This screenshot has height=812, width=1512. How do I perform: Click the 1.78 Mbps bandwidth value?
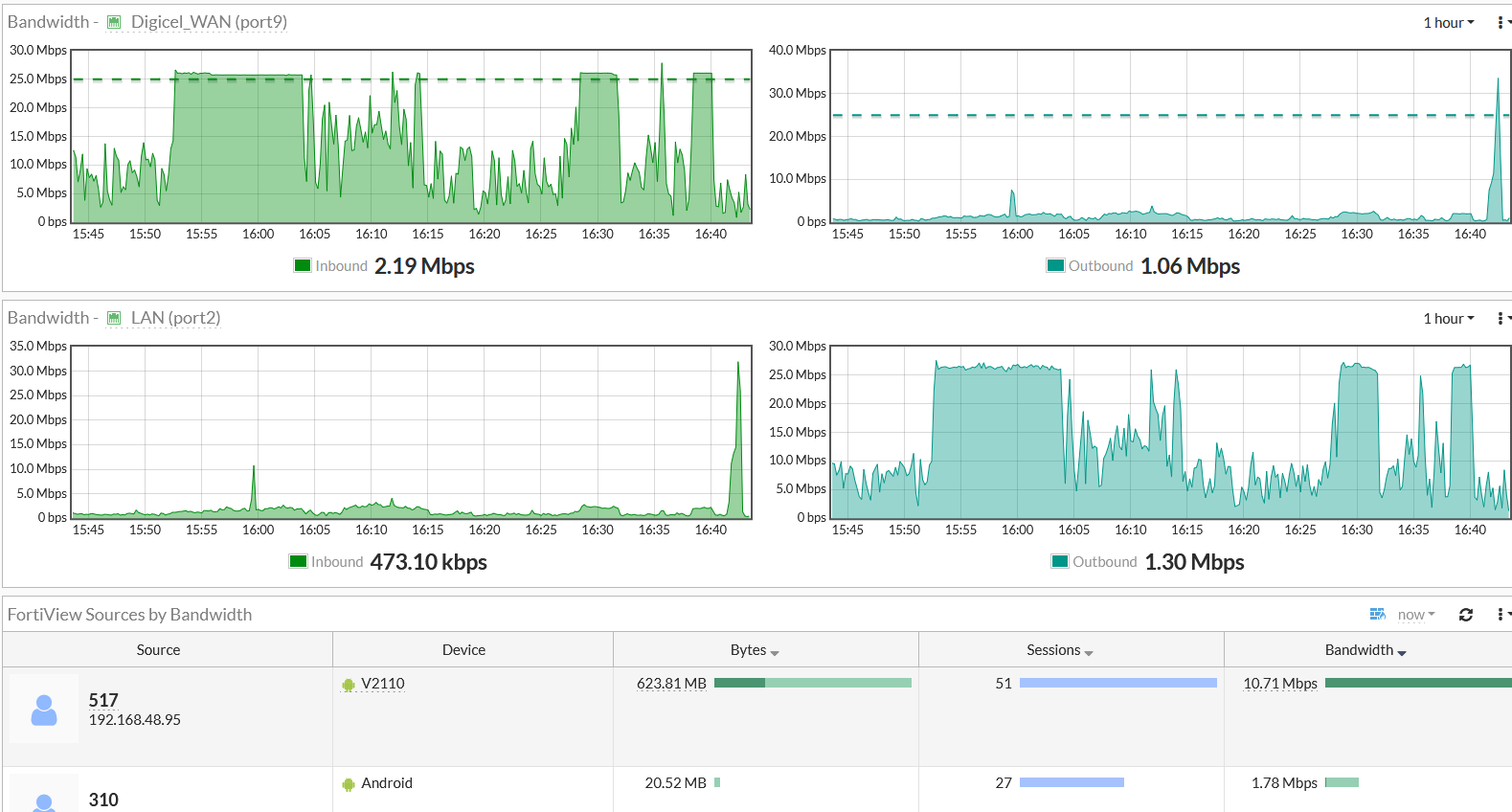tap(1284, 783)
